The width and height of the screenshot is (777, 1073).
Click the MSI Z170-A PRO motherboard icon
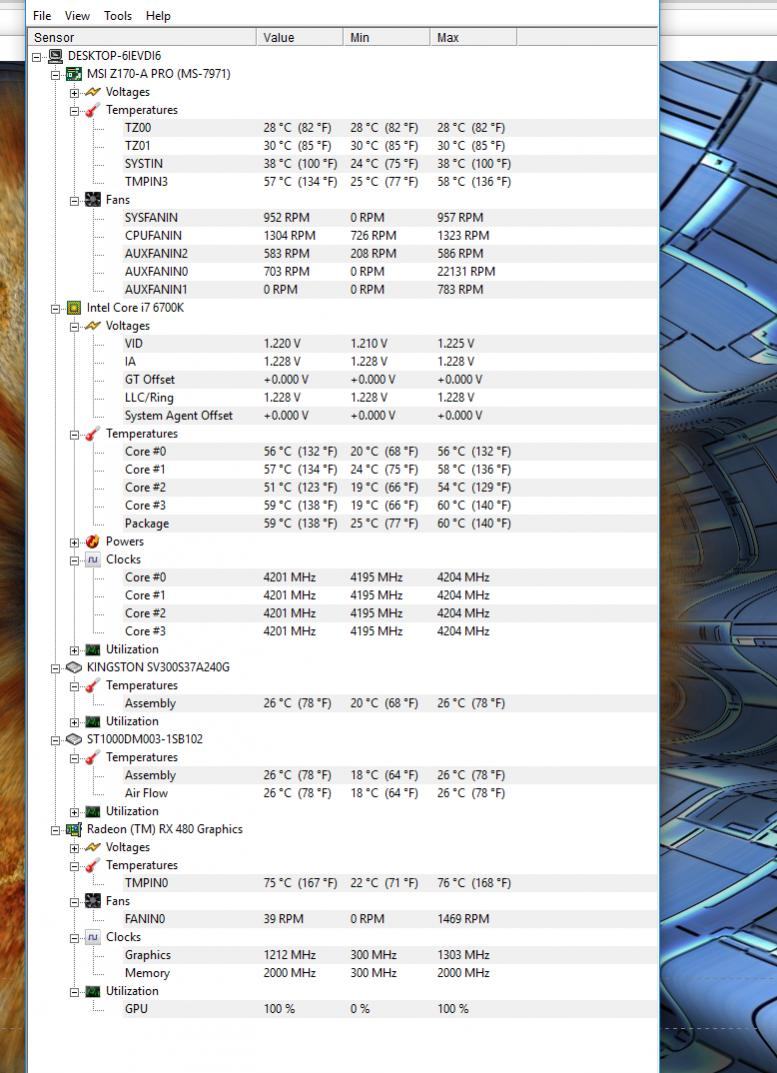[x=74, y=74]
